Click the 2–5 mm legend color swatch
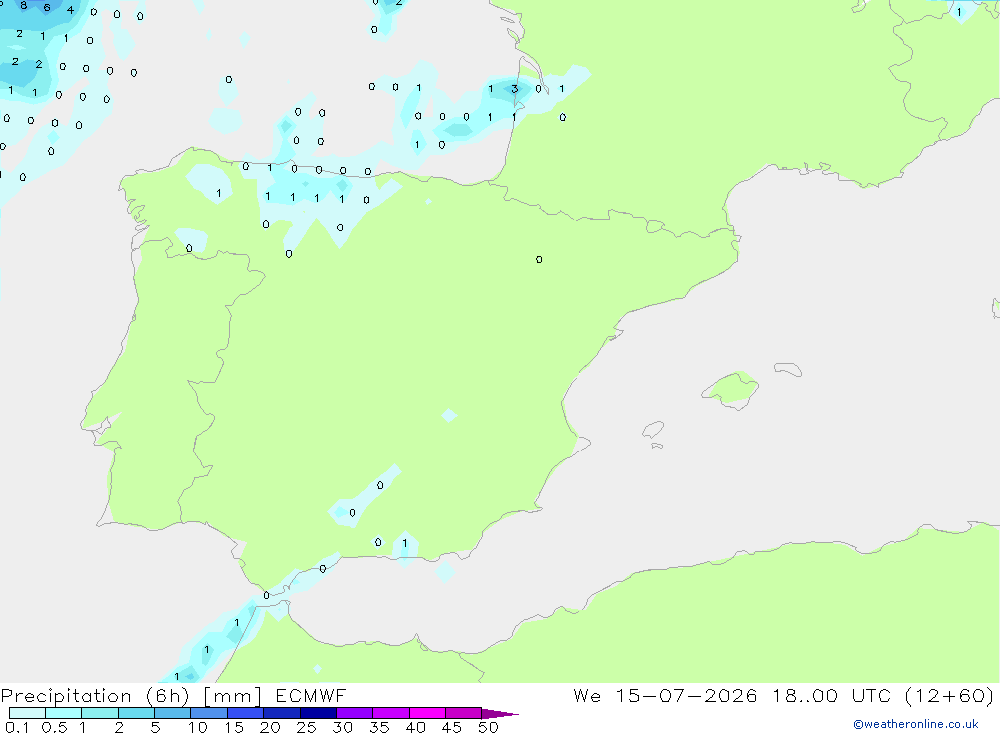Screen dimensions: 1000x733 click(x=136, y=713)
